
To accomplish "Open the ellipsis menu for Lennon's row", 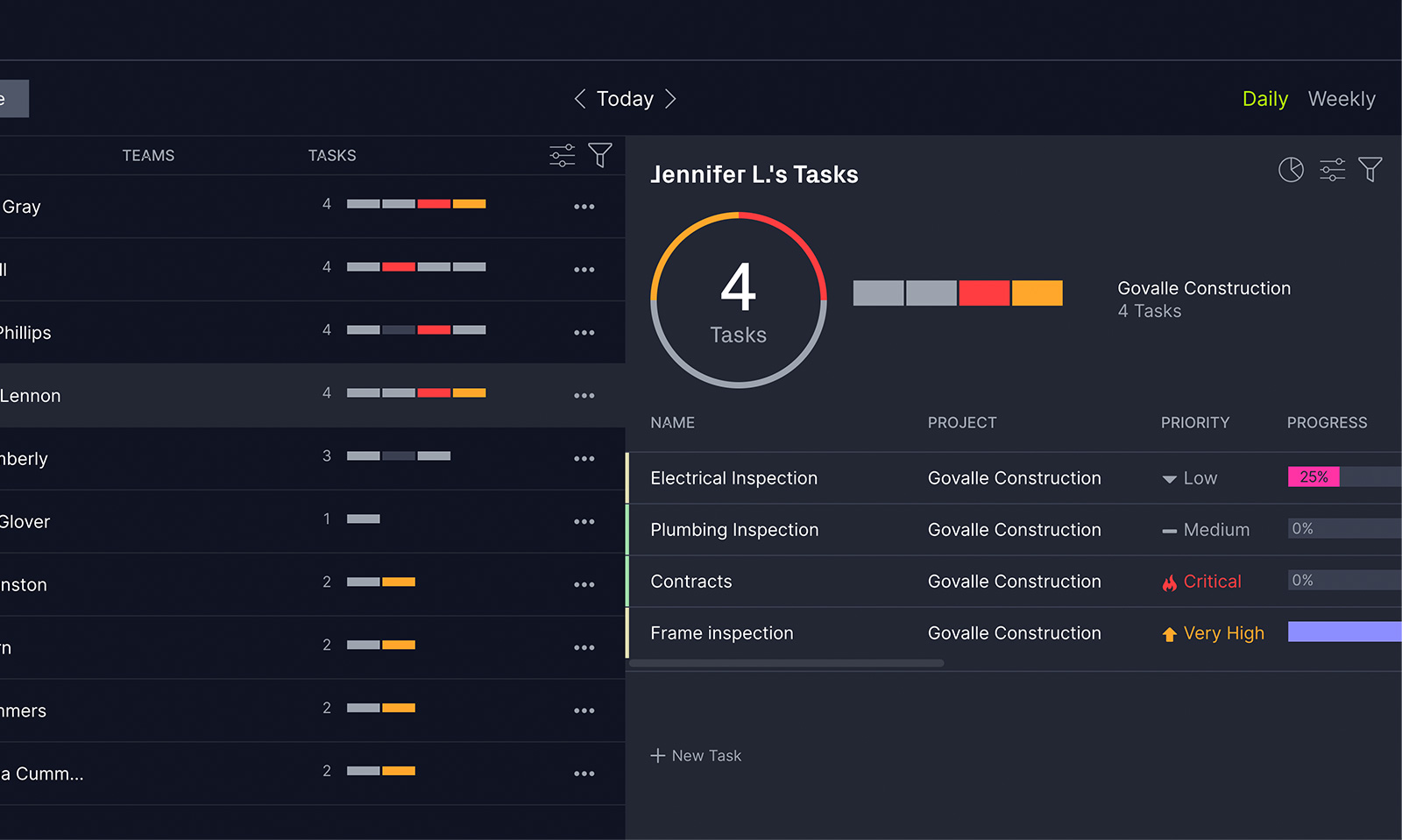I will point(584,395).
